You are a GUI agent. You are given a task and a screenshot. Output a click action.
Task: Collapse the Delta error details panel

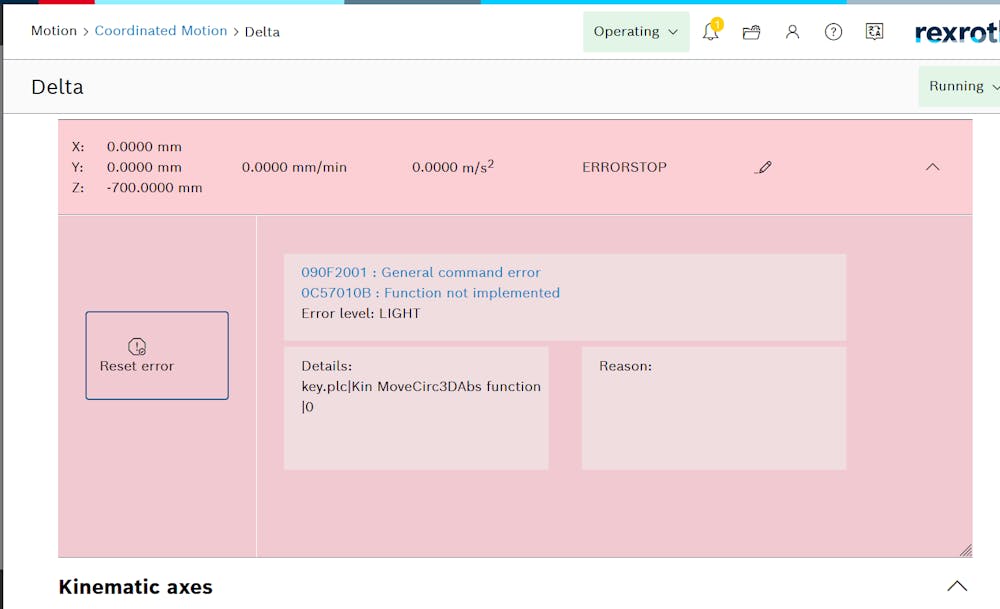pos(932,167)
